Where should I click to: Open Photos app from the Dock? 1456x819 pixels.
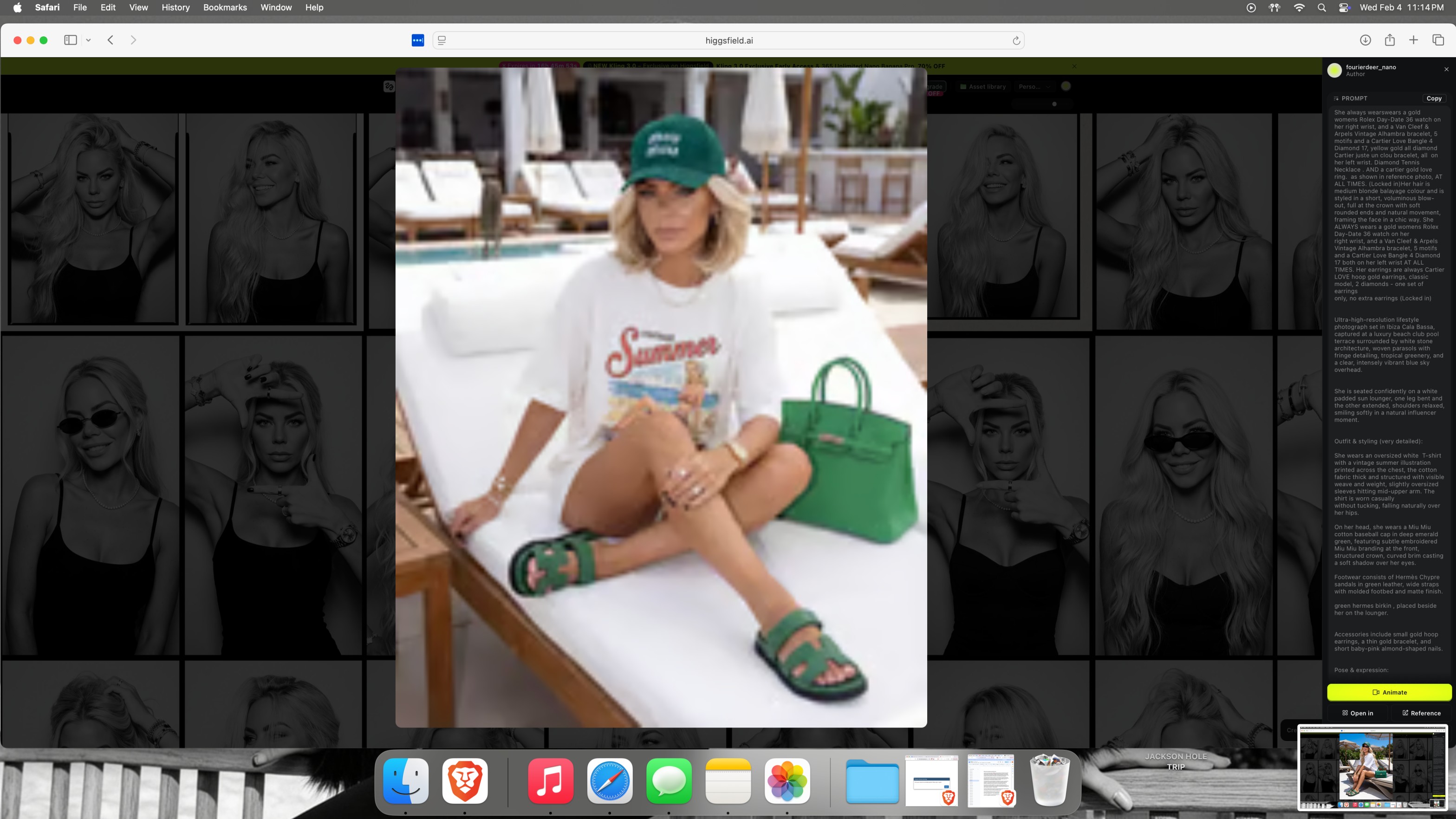(787, 781)
